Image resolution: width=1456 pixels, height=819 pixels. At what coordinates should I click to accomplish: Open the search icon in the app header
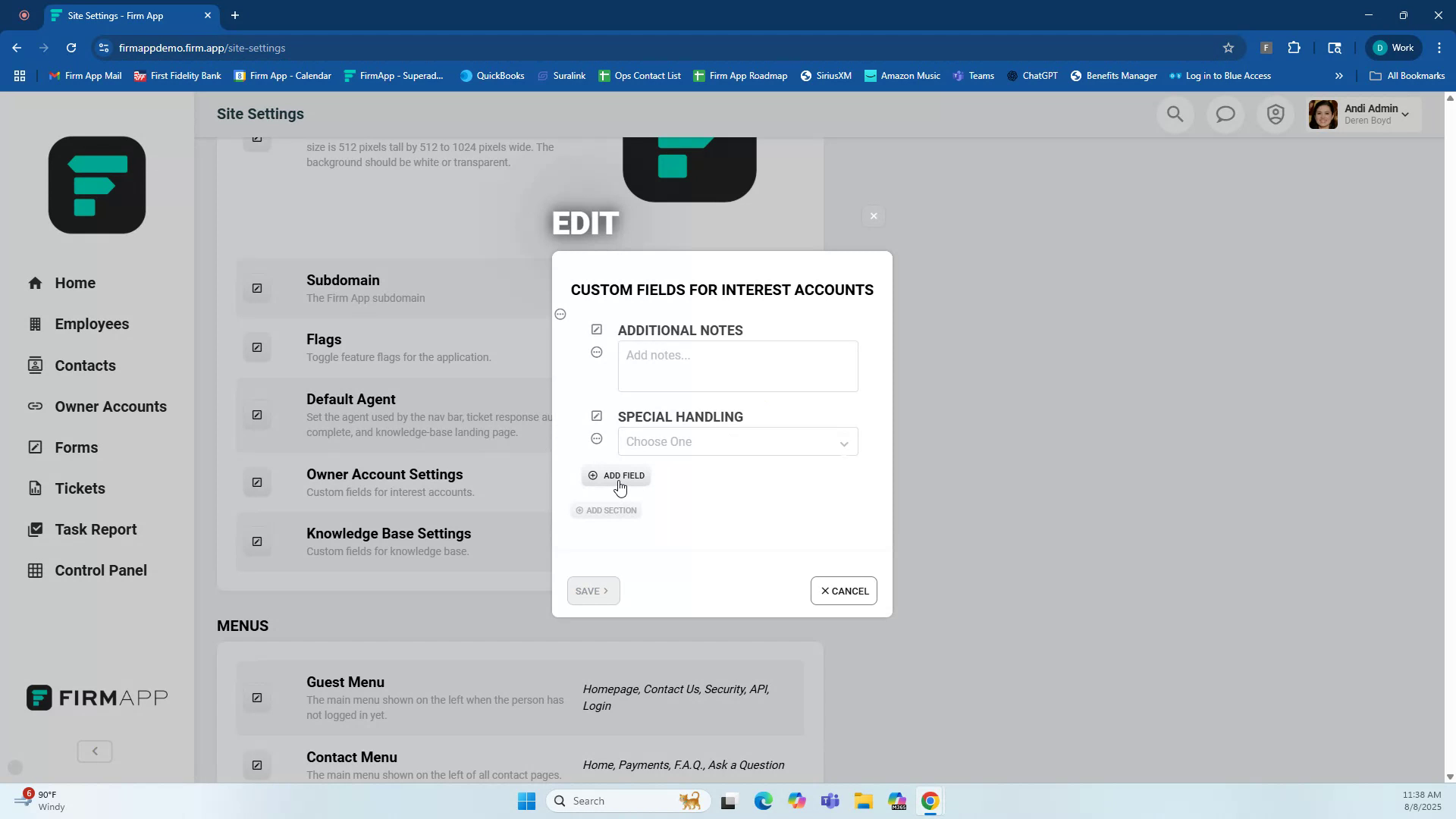coord(1175,114)
